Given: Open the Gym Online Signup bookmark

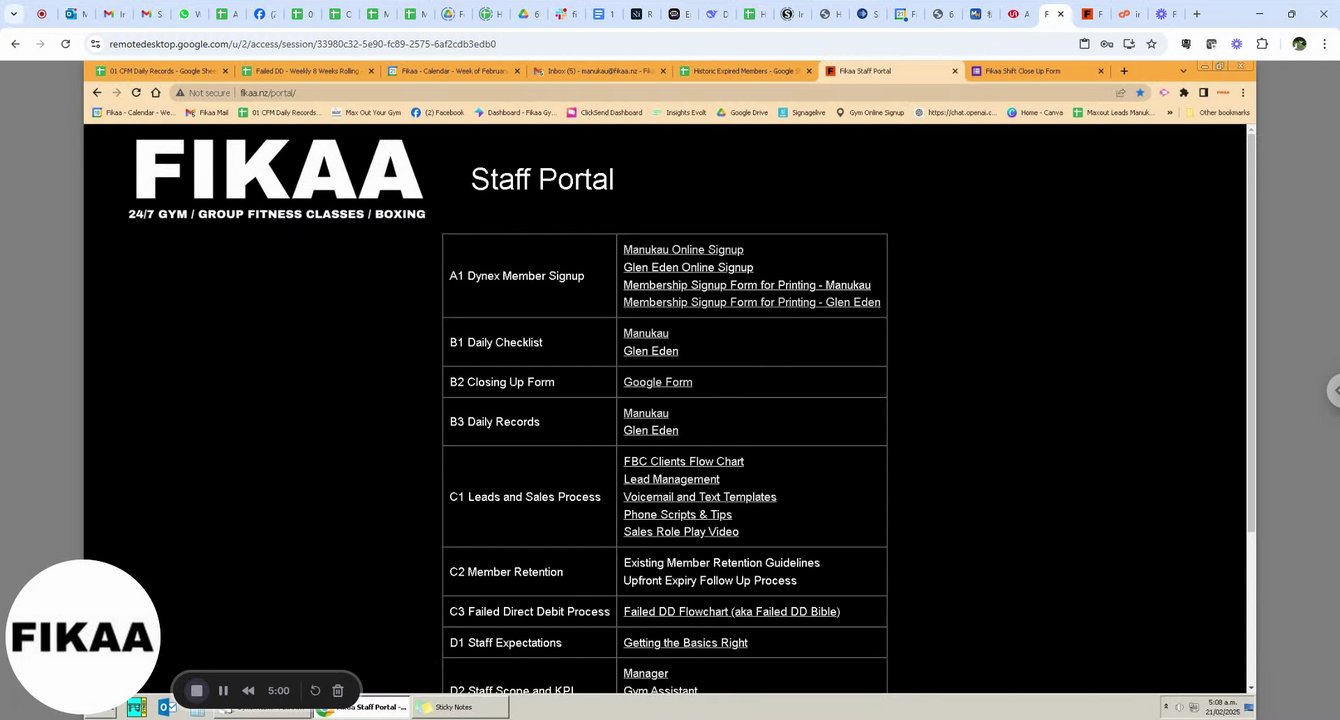Looking at the screenshot, I should coord(870,113).
